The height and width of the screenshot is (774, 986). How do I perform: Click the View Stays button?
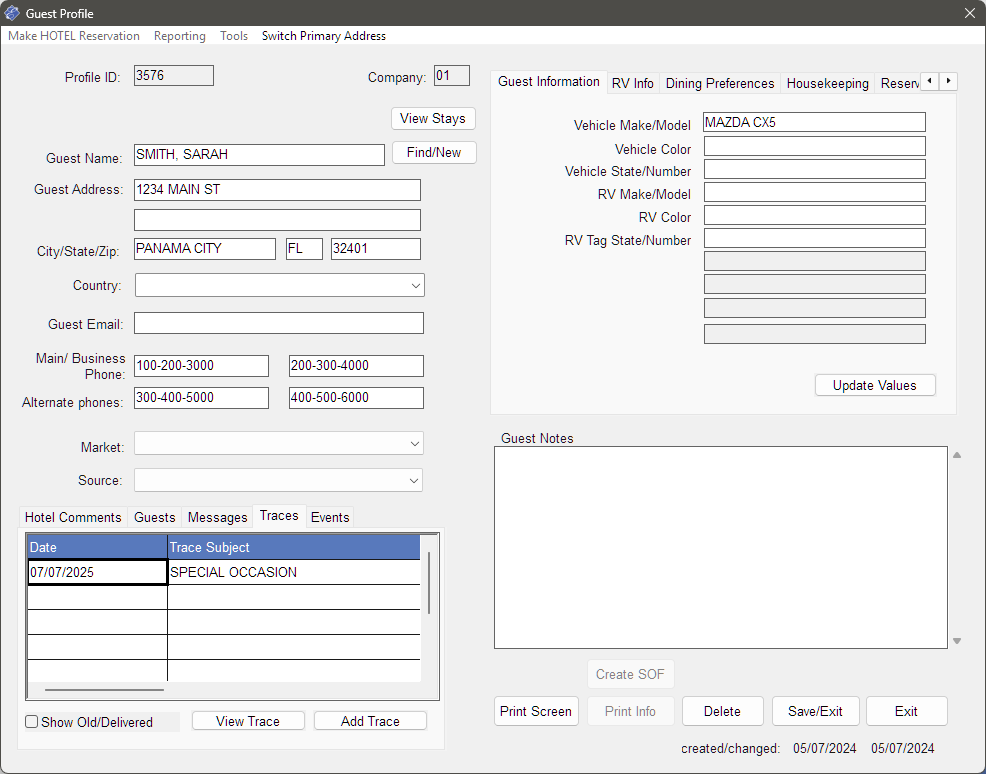click(x=433, y=118)
